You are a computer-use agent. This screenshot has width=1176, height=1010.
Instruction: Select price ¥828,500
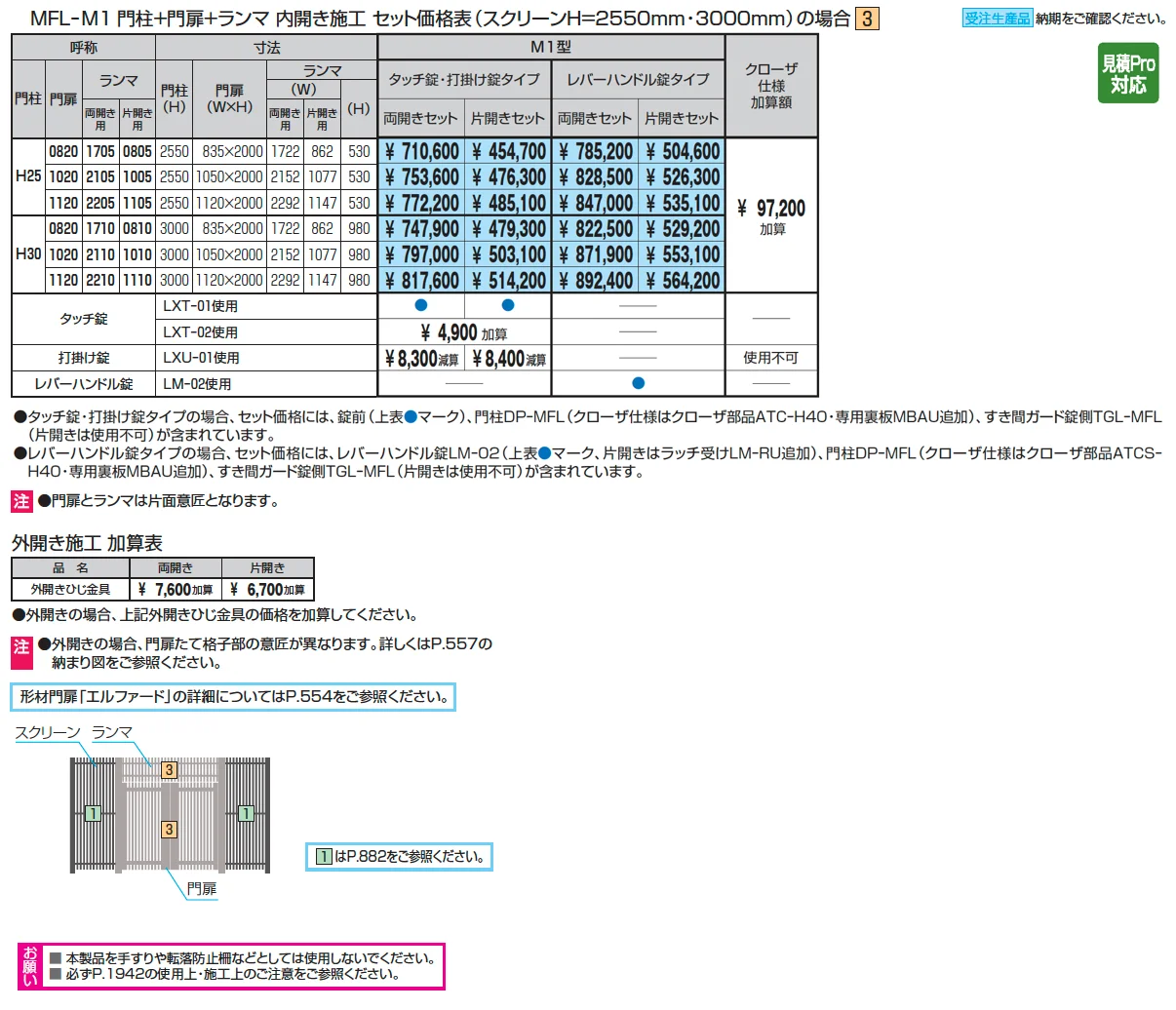click(x=596, y=176)
